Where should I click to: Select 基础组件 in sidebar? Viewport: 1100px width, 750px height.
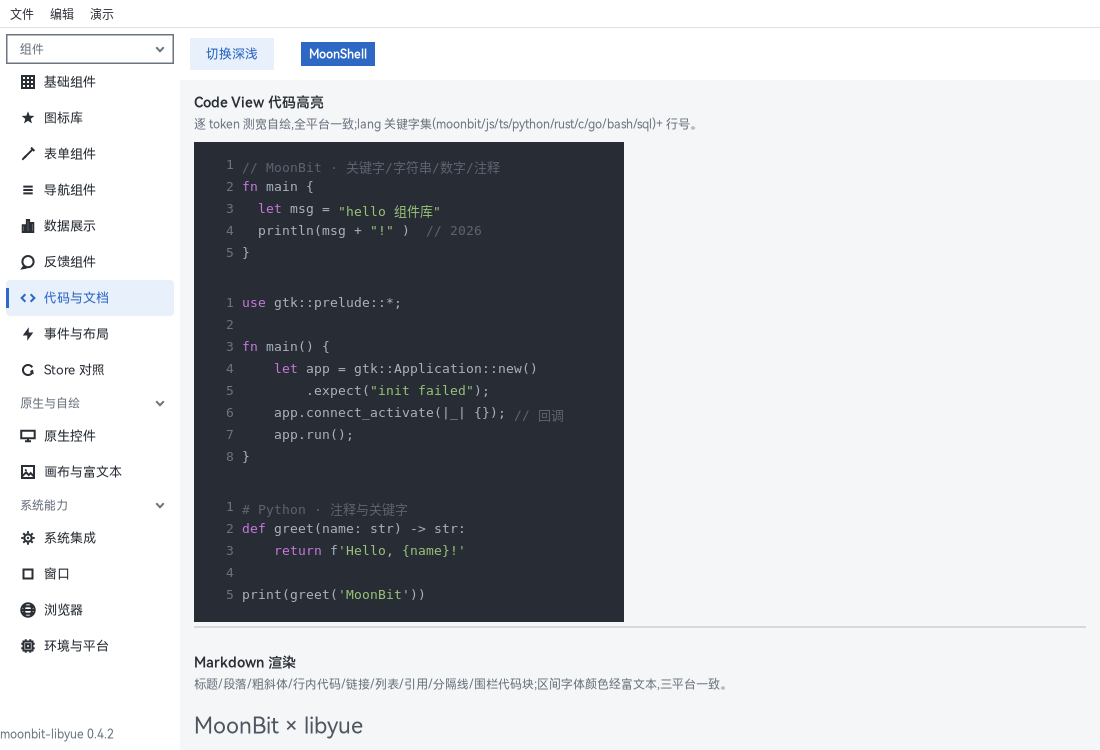pos(90,82)
